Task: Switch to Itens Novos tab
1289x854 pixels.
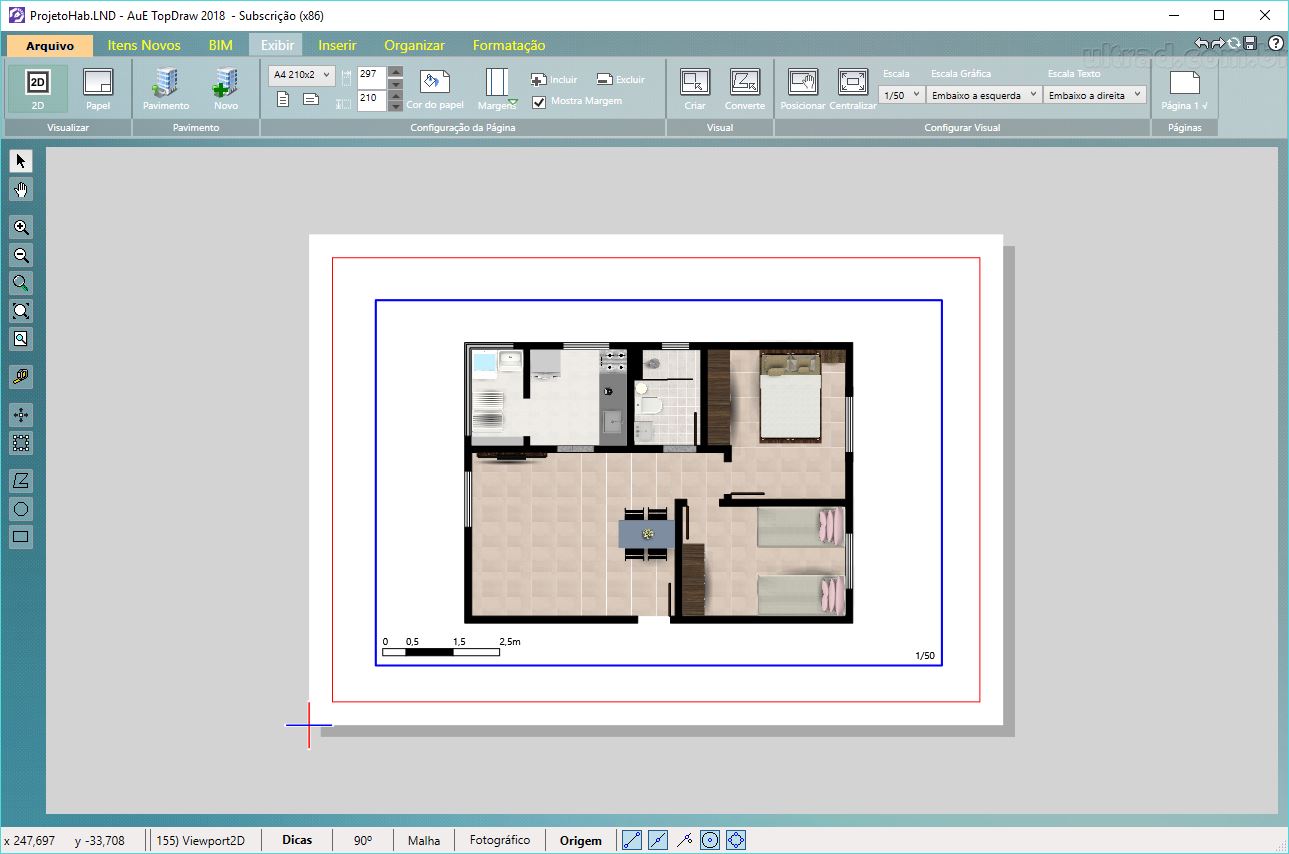Action: tap(144, 46)
